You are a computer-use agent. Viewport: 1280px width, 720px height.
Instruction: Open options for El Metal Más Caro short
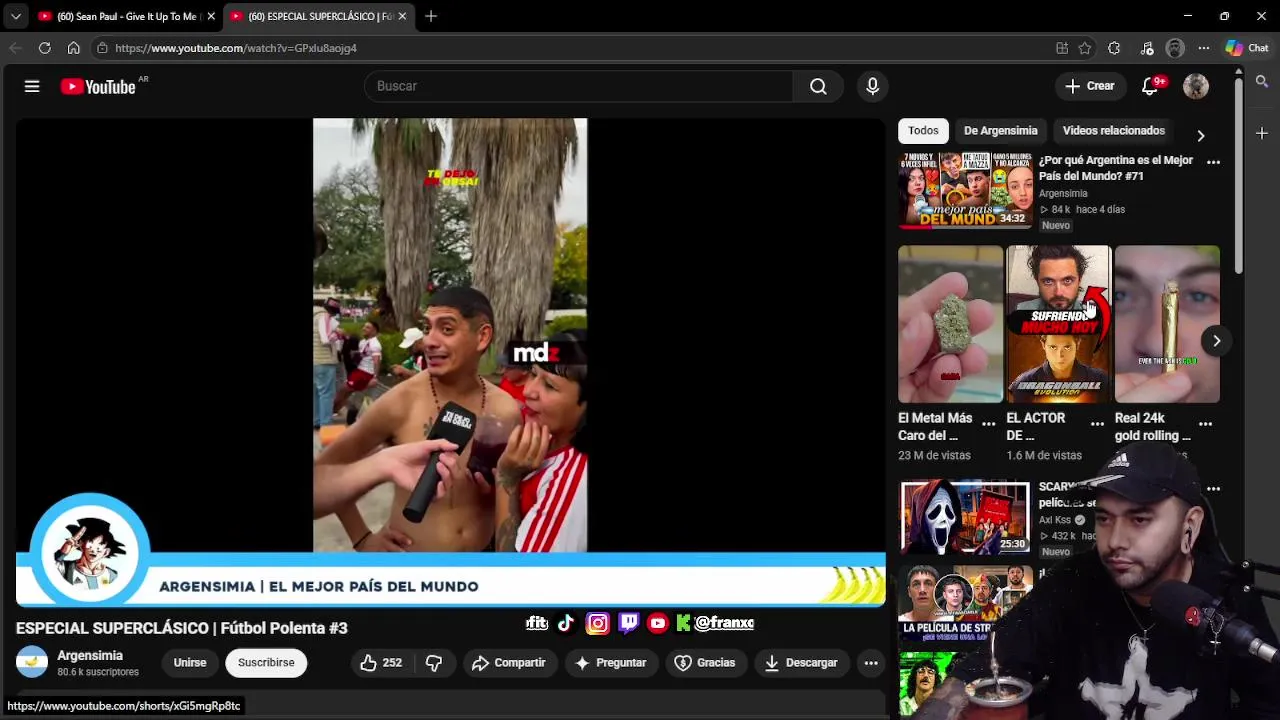pos(989,424)
